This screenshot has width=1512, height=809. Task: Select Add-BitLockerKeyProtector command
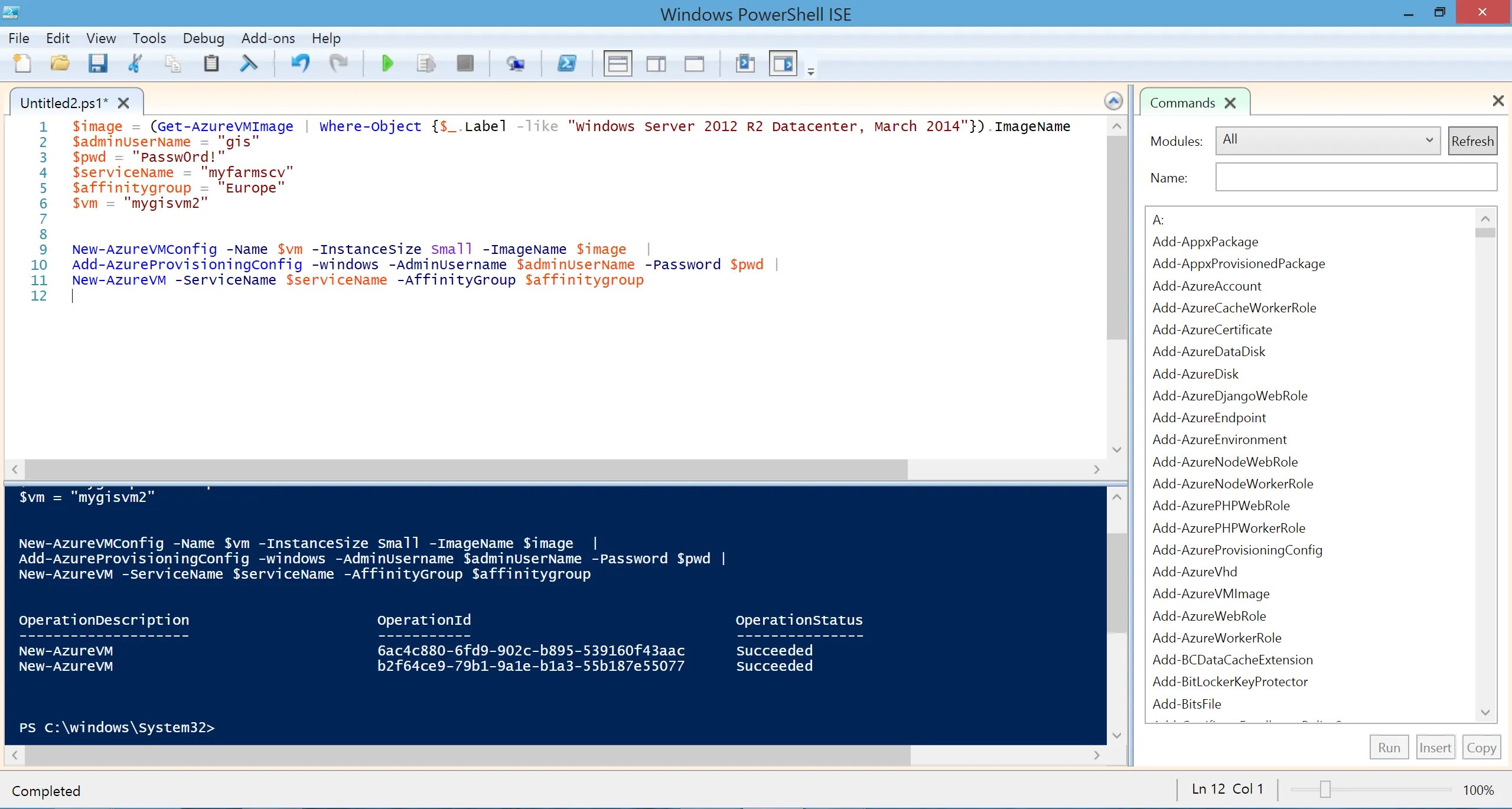coord(1230,681)
